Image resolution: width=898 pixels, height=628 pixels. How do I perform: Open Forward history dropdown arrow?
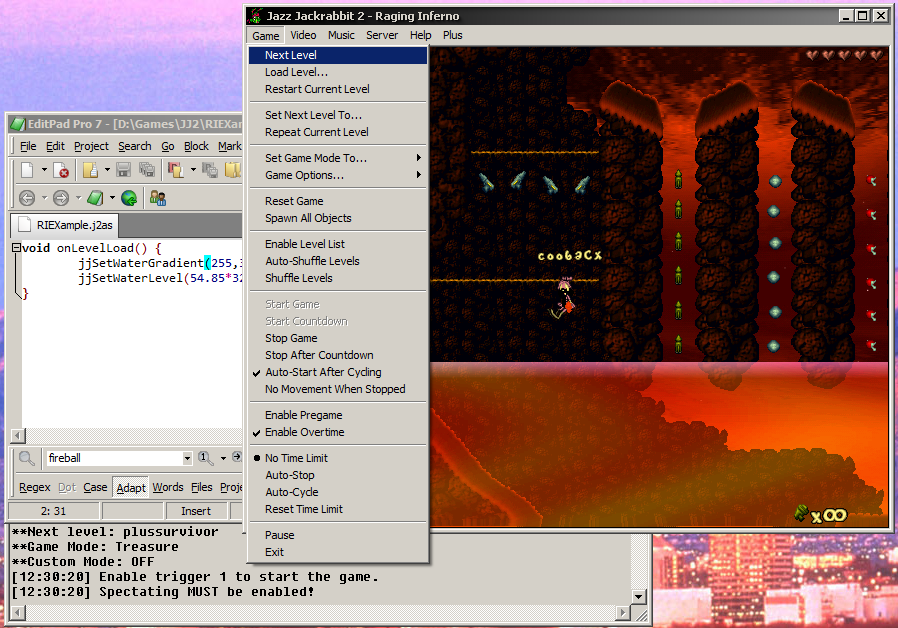[78, 198]
